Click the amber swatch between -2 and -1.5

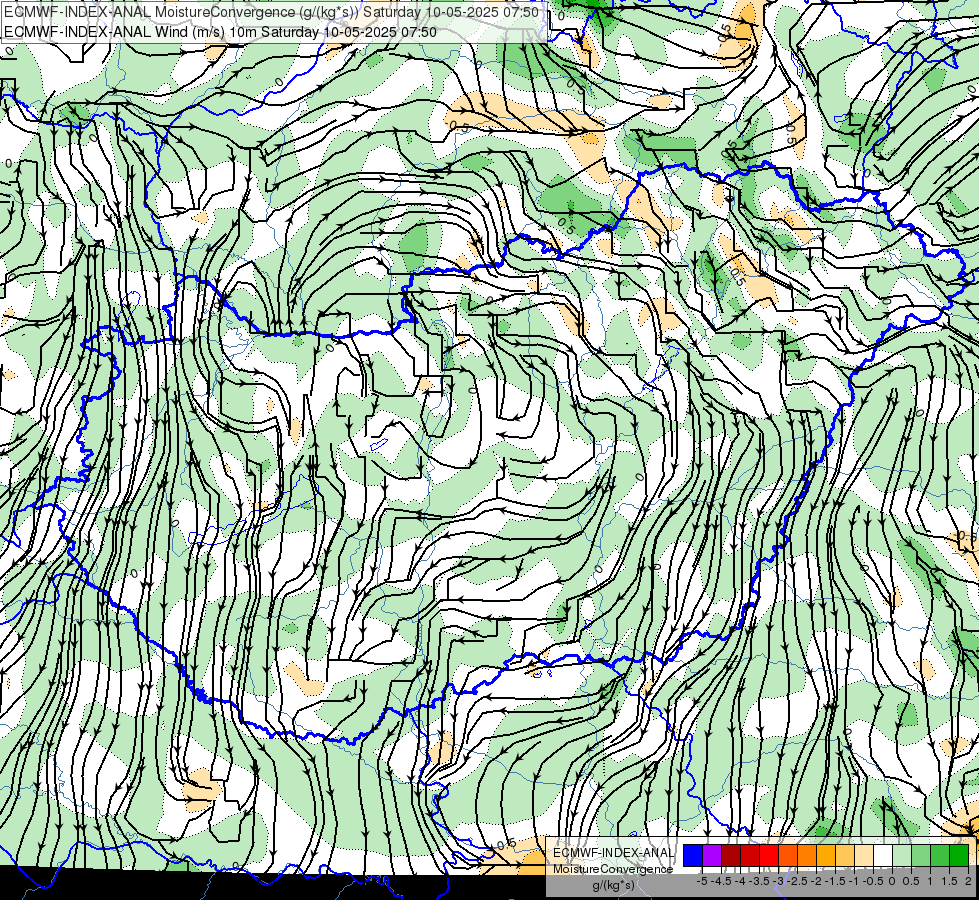click(826, 855)
